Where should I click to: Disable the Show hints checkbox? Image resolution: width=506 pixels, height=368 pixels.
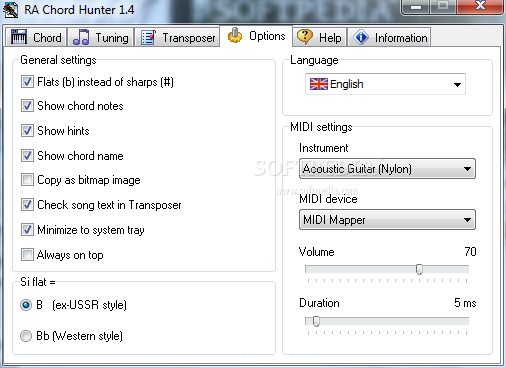(x=27, y=131)
